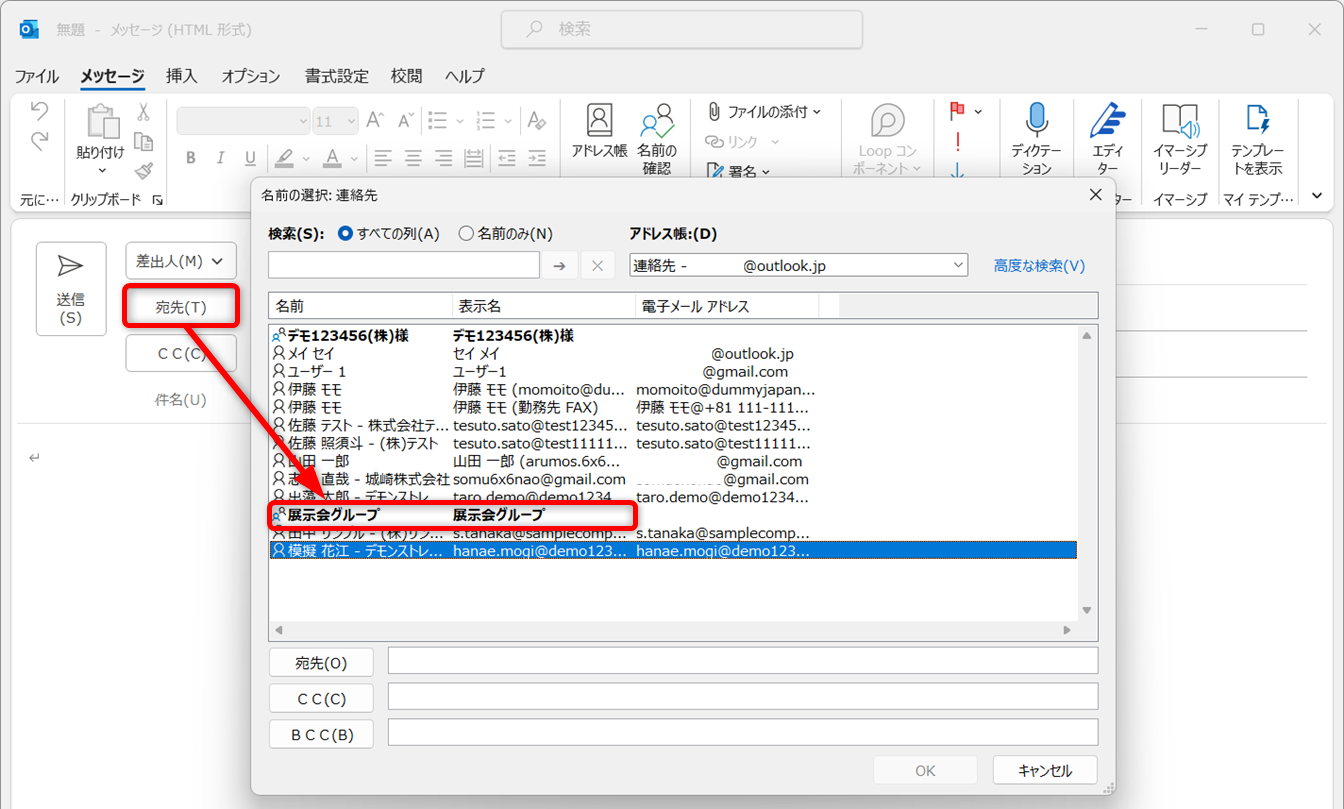Select the すべての列 radio button

(x=346, y=234)
